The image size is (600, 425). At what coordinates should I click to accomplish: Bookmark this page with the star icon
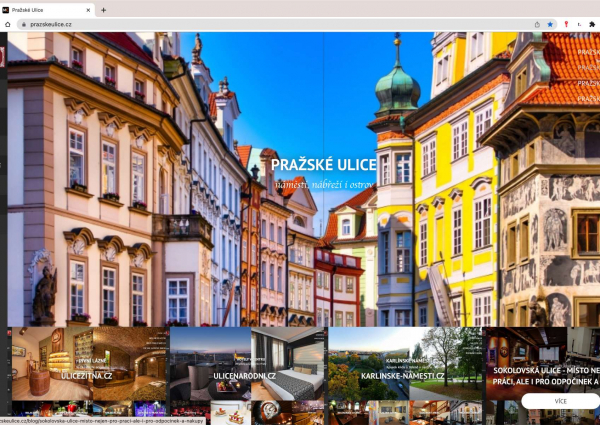pyautogui.click(x=550, y=24)
